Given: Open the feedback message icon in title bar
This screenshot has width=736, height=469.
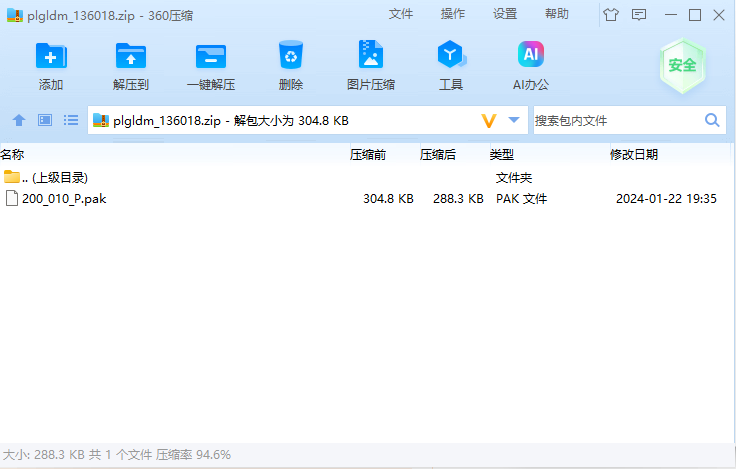Looking at the screenshot, I should click(x=639, y=15).
